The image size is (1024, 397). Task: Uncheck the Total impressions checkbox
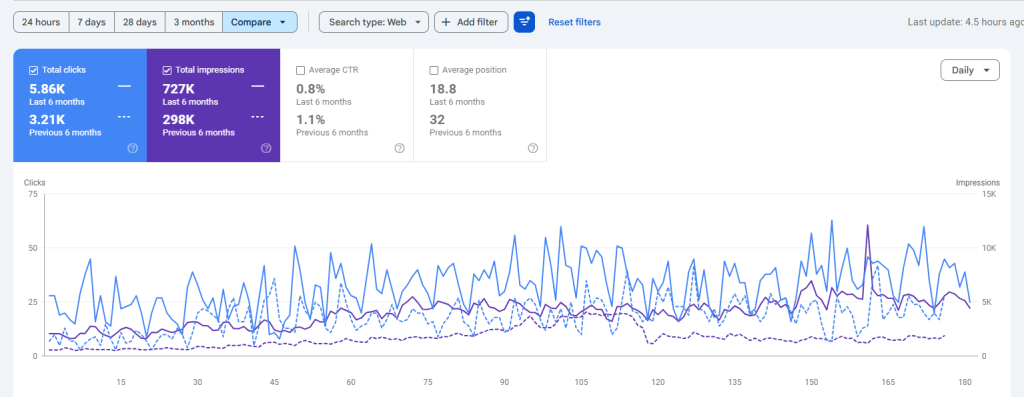click(167, 70)
